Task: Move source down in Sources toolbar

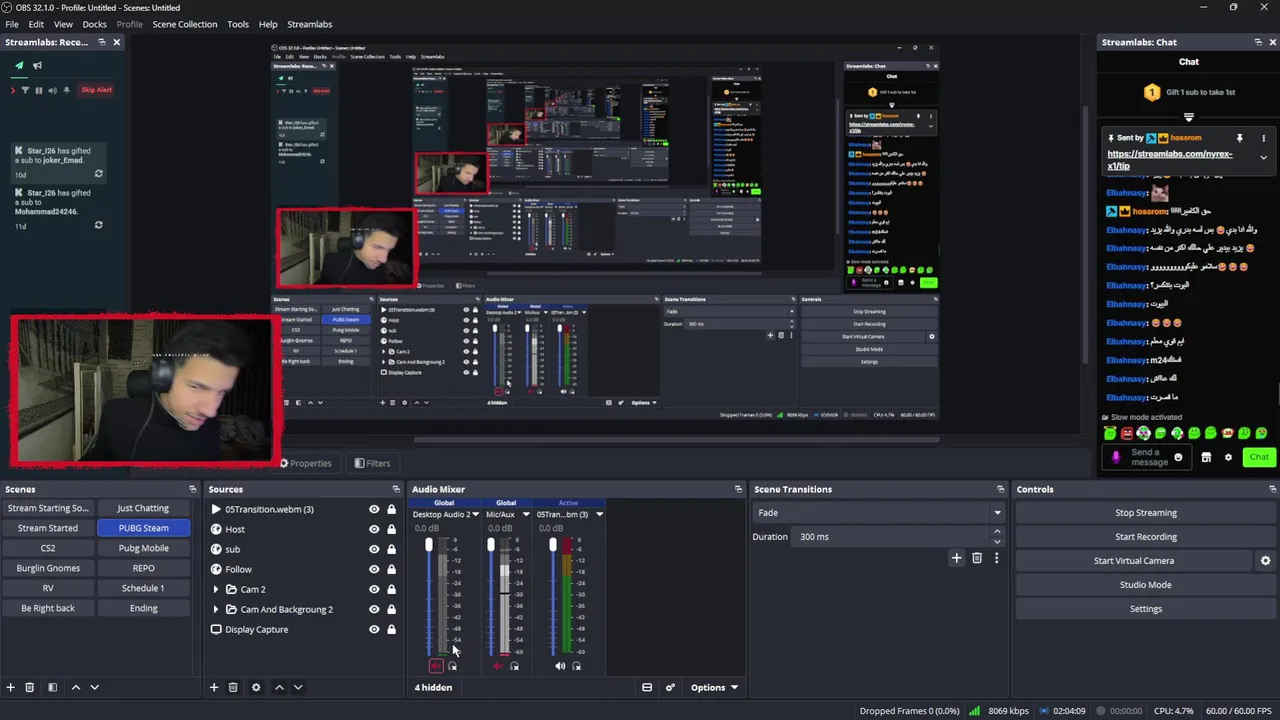Action: tap(298, 687)
